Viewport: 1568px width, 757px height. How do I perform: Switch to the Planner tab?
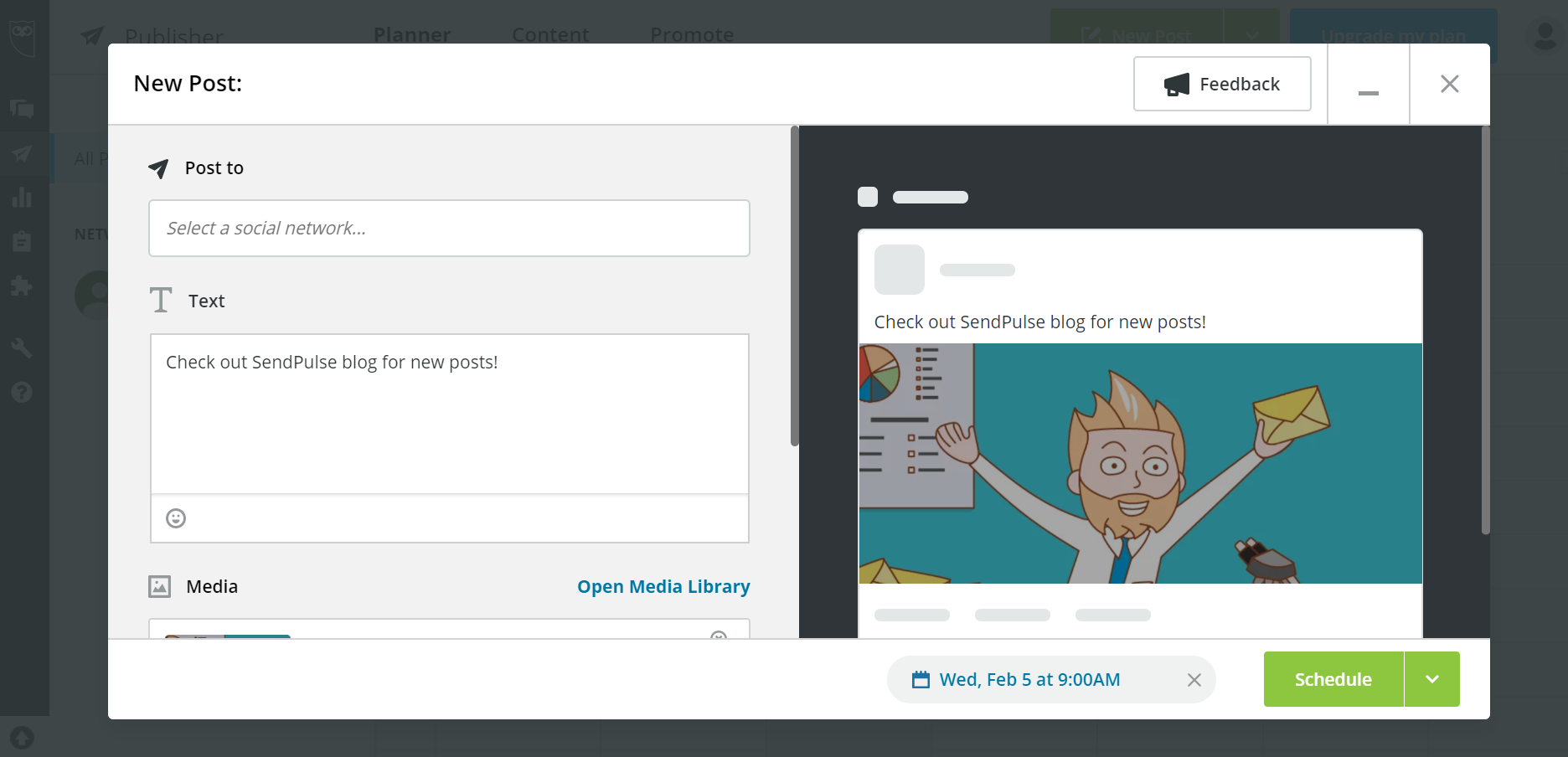pyautogui.click(x=412, y=35)
